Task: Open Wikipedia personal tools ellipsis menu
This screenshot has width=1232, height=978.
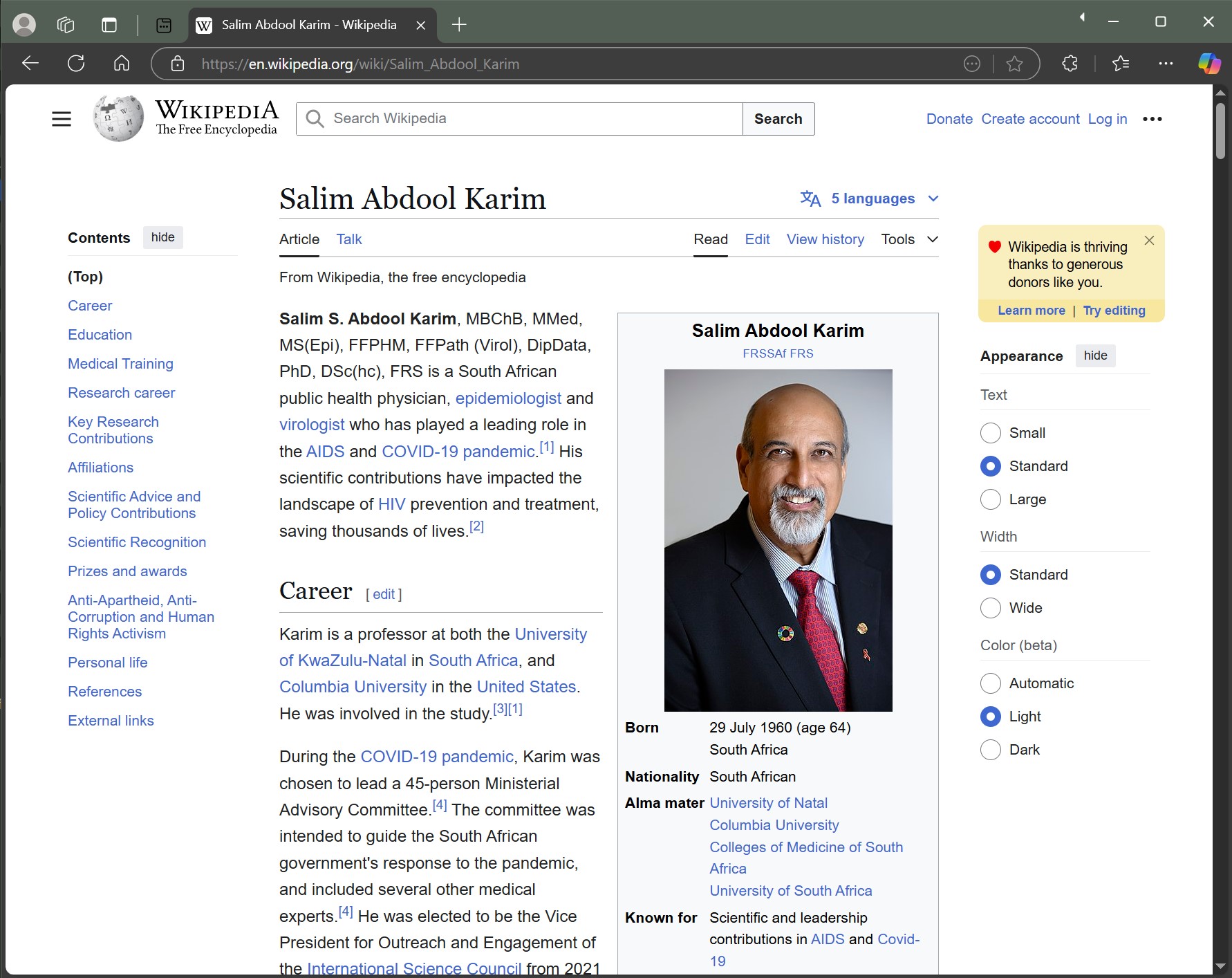Action: pyautogui.click(x=1152, y=119)
